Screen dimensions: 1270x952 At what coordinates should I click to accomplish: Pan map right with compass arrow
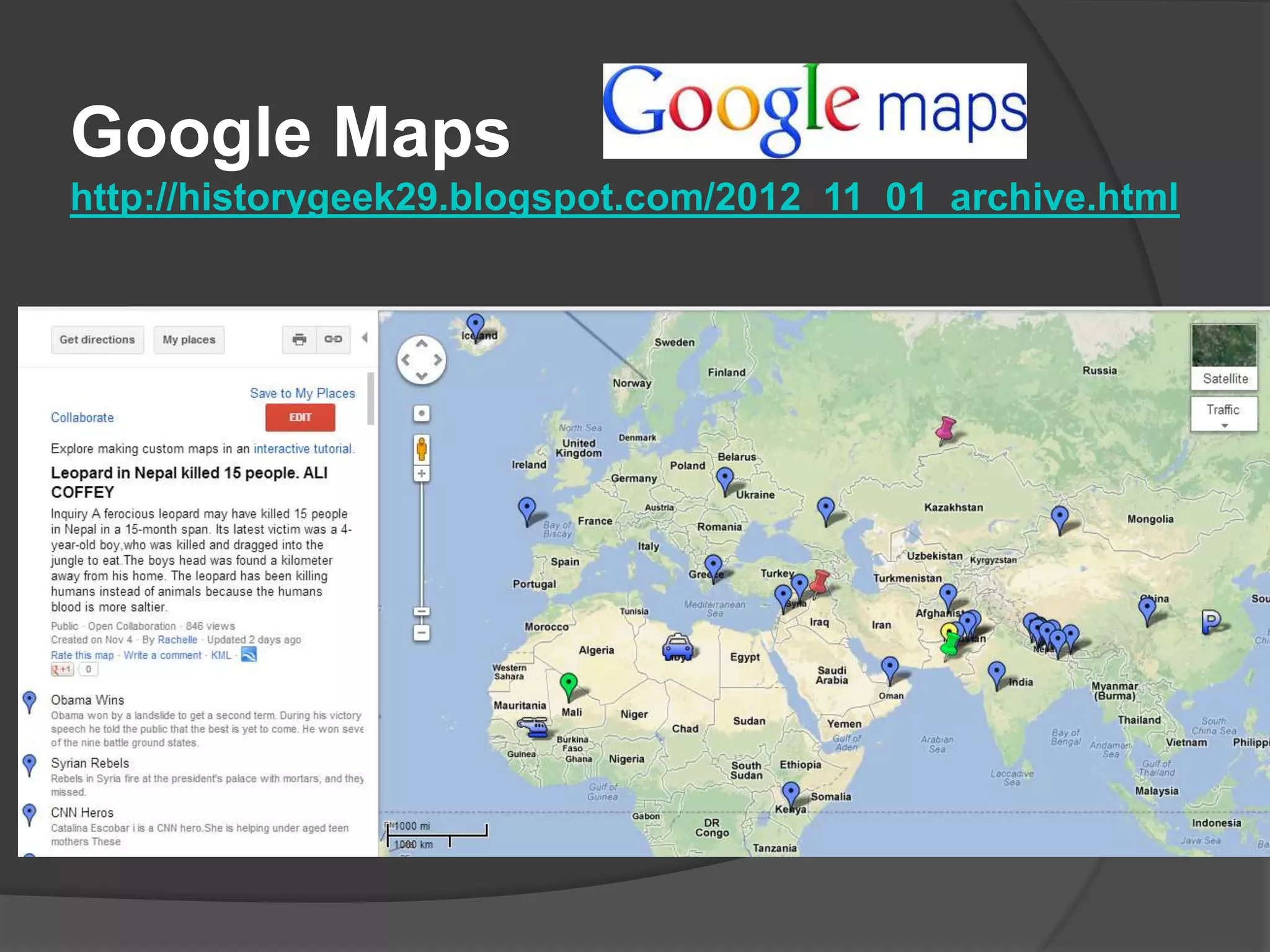coord(438,360)
